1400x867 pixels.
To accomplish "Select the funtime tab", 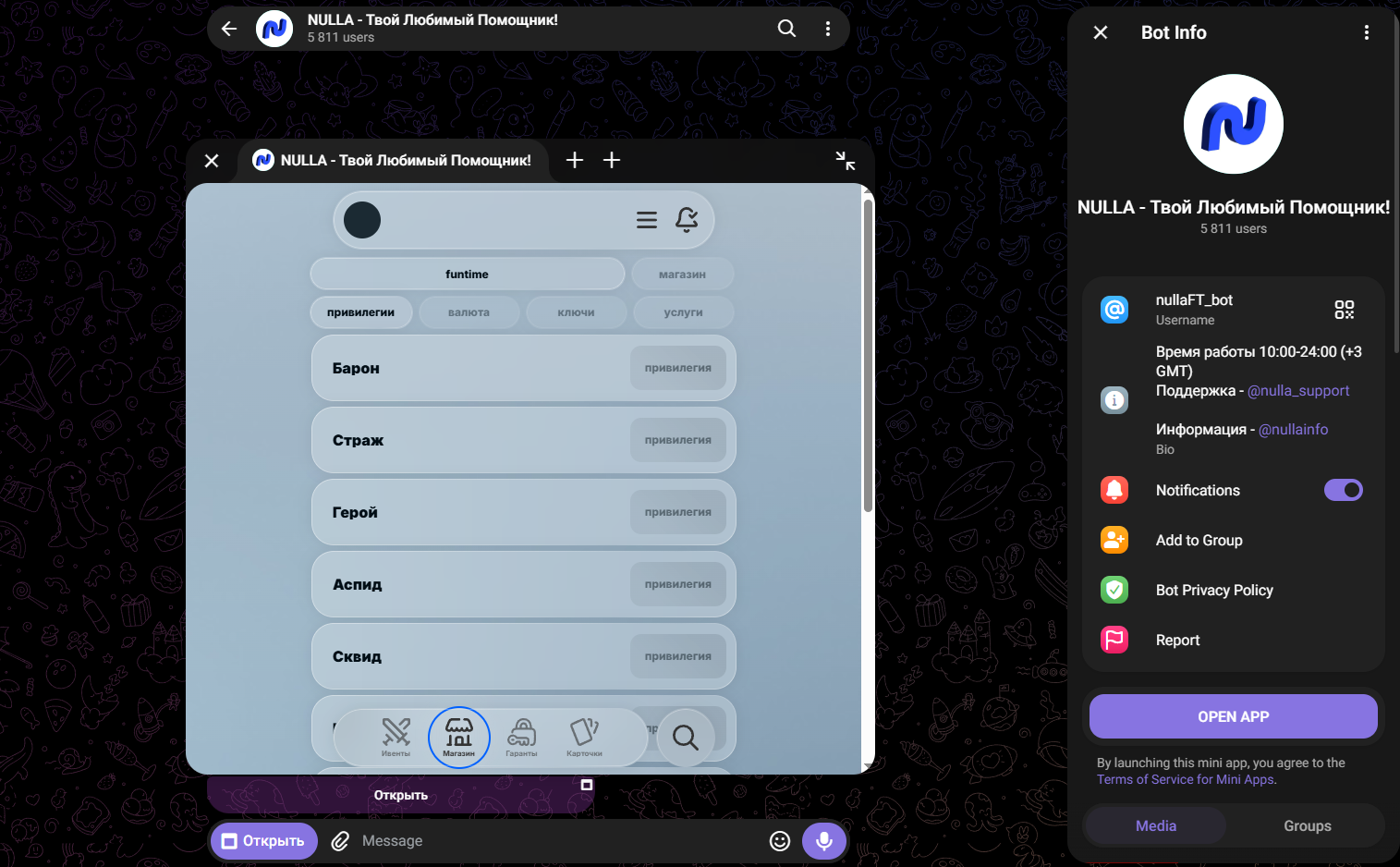I will 468,275.
